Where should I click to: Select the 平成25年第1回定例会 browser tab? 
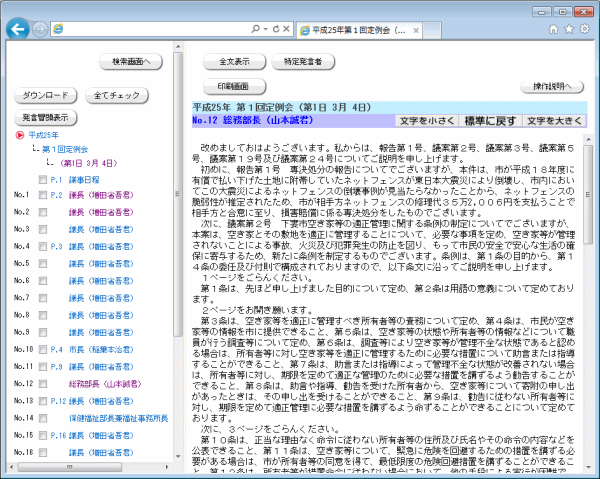click(359, 30)
